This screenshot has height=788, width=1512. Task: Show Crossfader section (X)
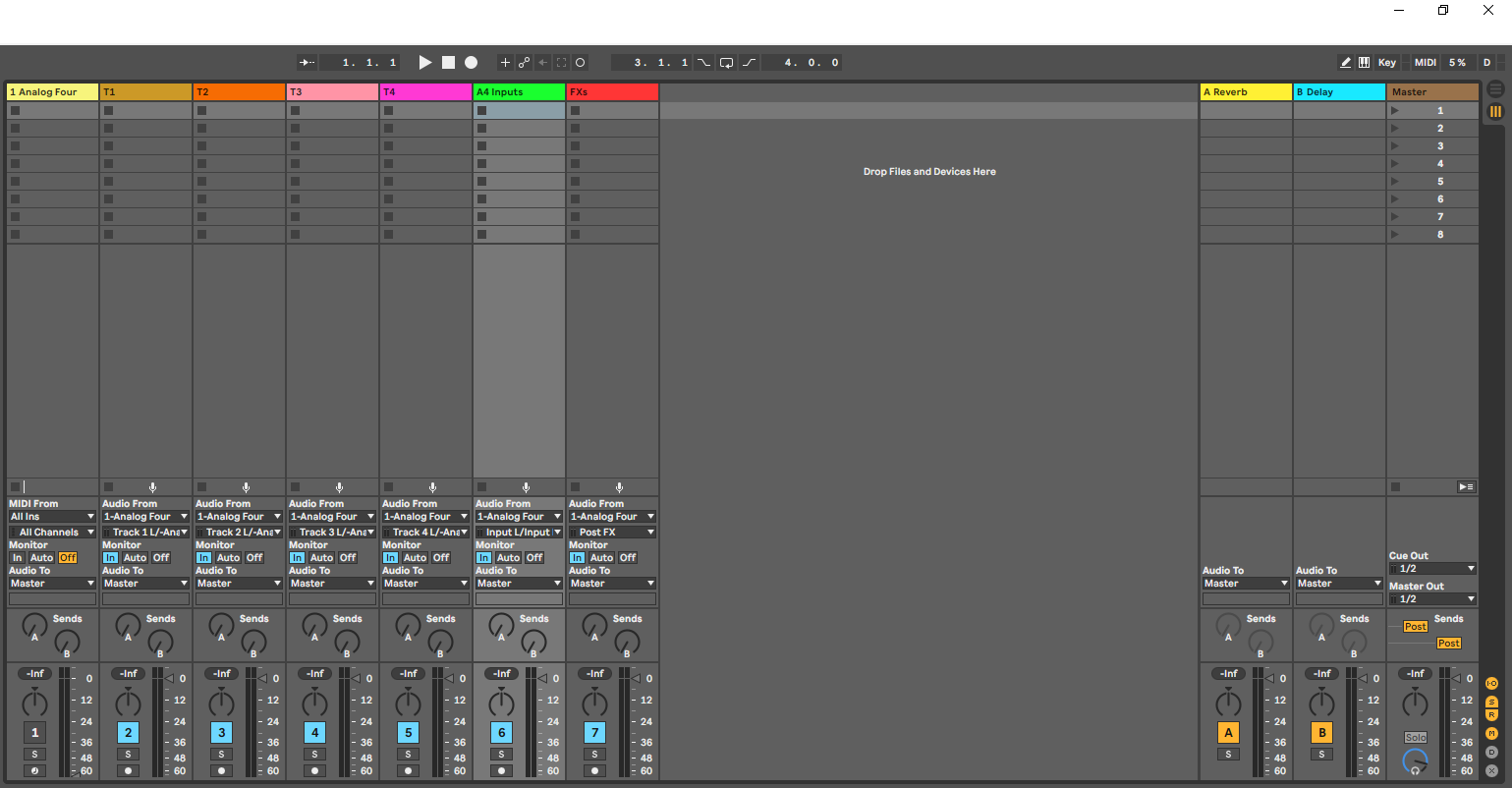(1491, 770)
